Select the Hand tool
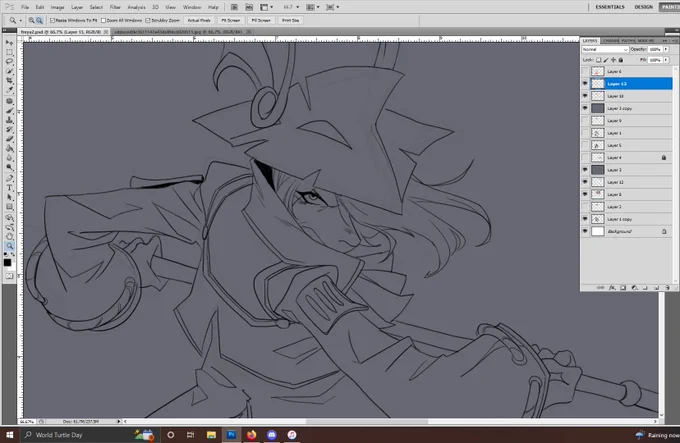680x443 pixels. click(x=9, y=236)
